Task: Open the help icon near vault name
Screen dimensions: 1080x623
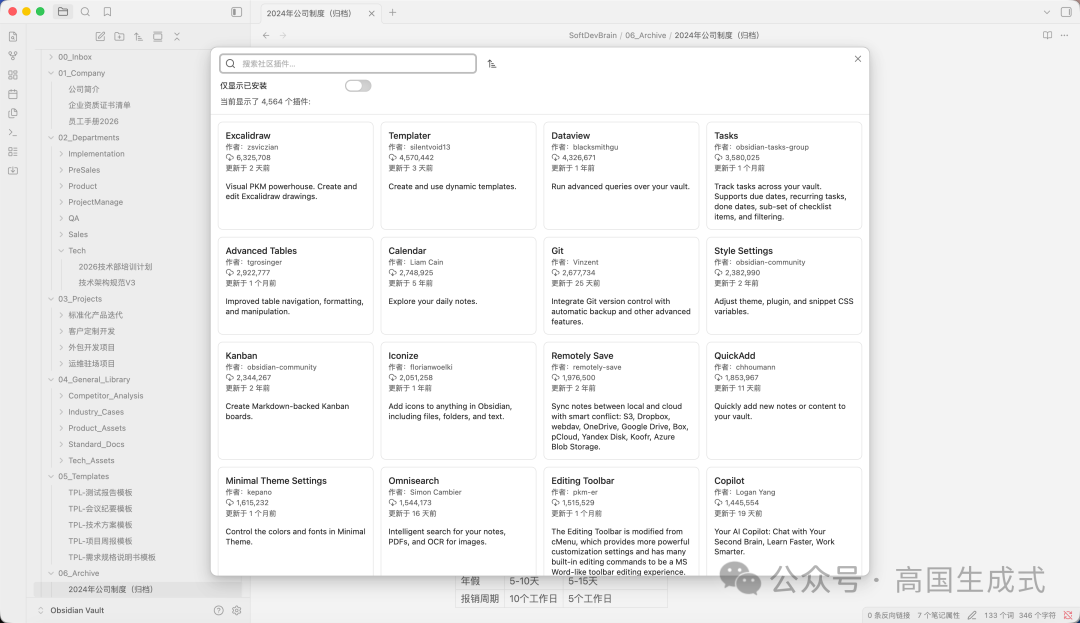Action: pos(218,611)
